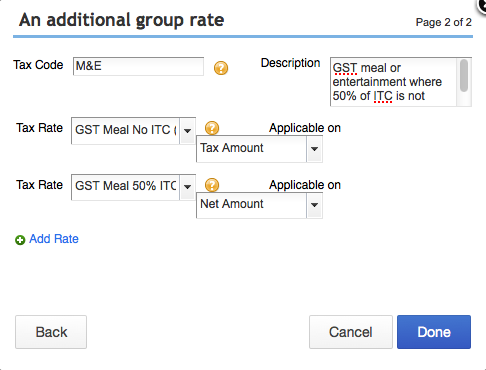Open the GST Meal No ITC dropdown arrow
The width and height of the screenshot is (486, 370).
tap(188, 131)
